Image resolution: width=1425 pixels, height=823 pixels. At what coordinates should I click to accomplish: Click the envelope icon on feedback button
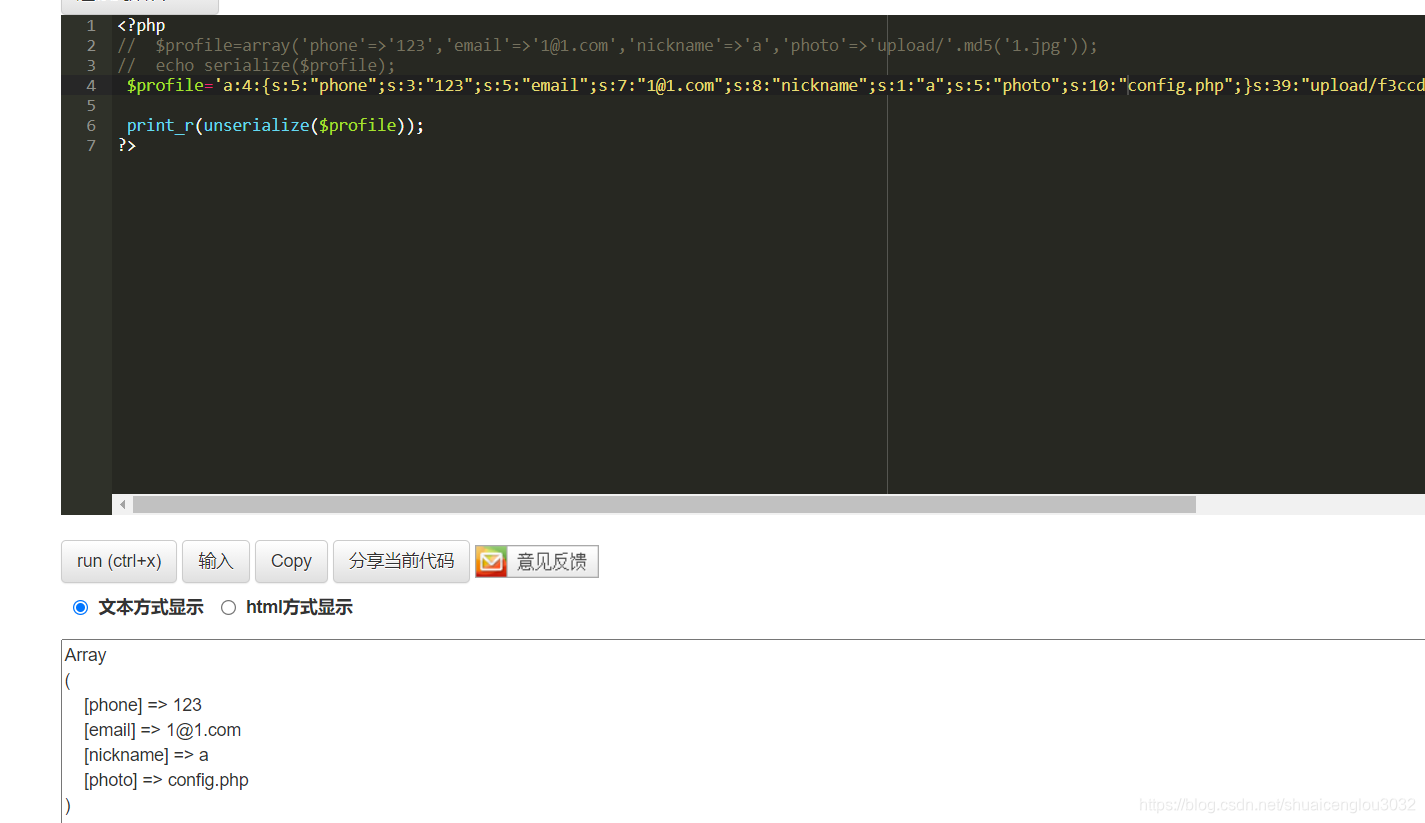point(491,562)
